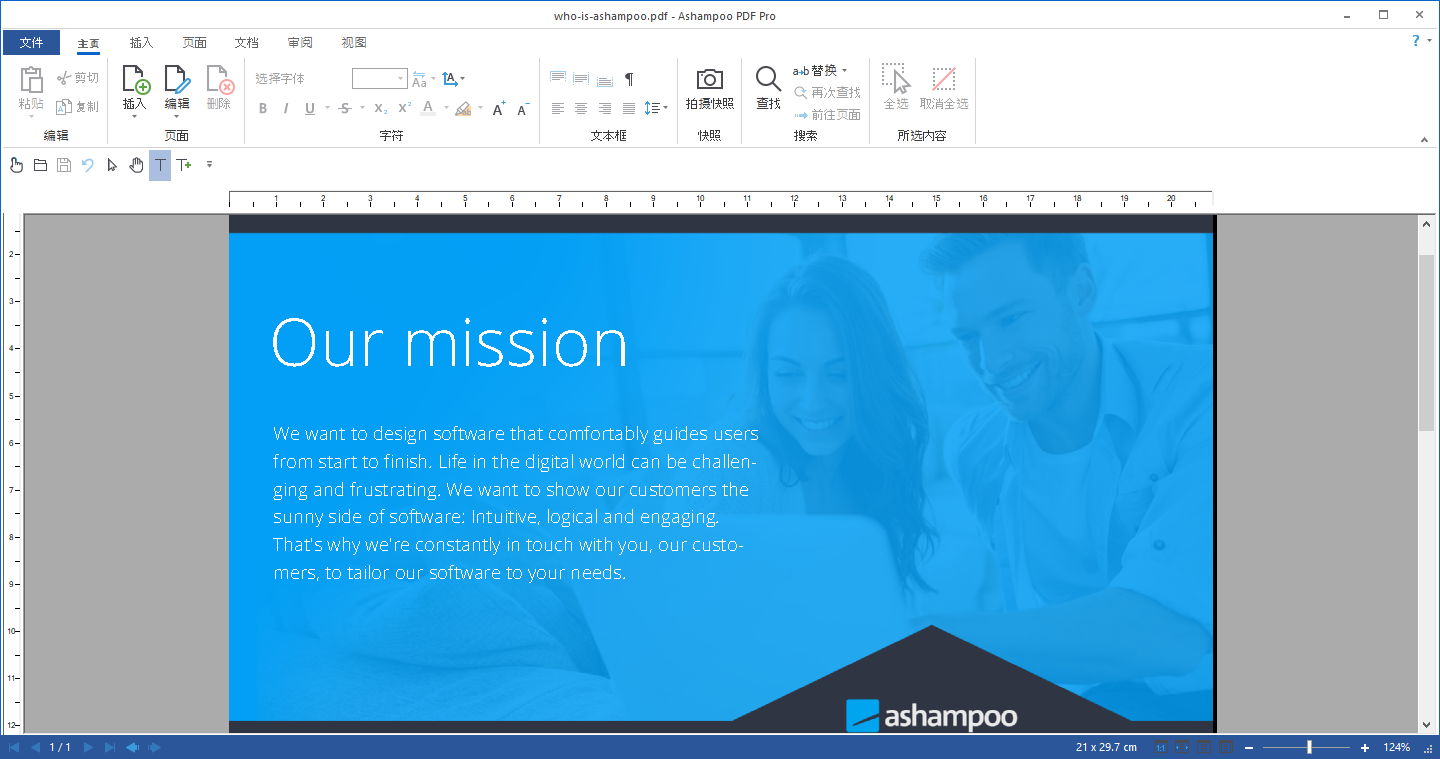Screen dimensions: 1440x759
Task: Toggle Underline formatting
Action: tap(310, 108)
